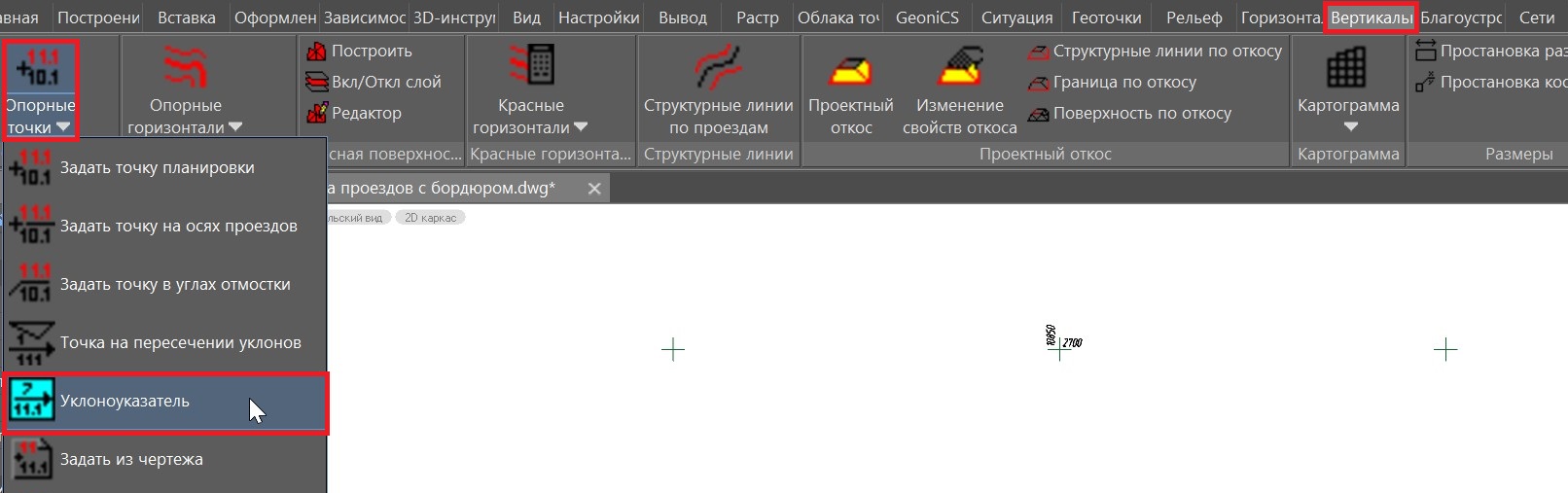
Task: Click the 2D каркас visual style label
Action: 430,218
